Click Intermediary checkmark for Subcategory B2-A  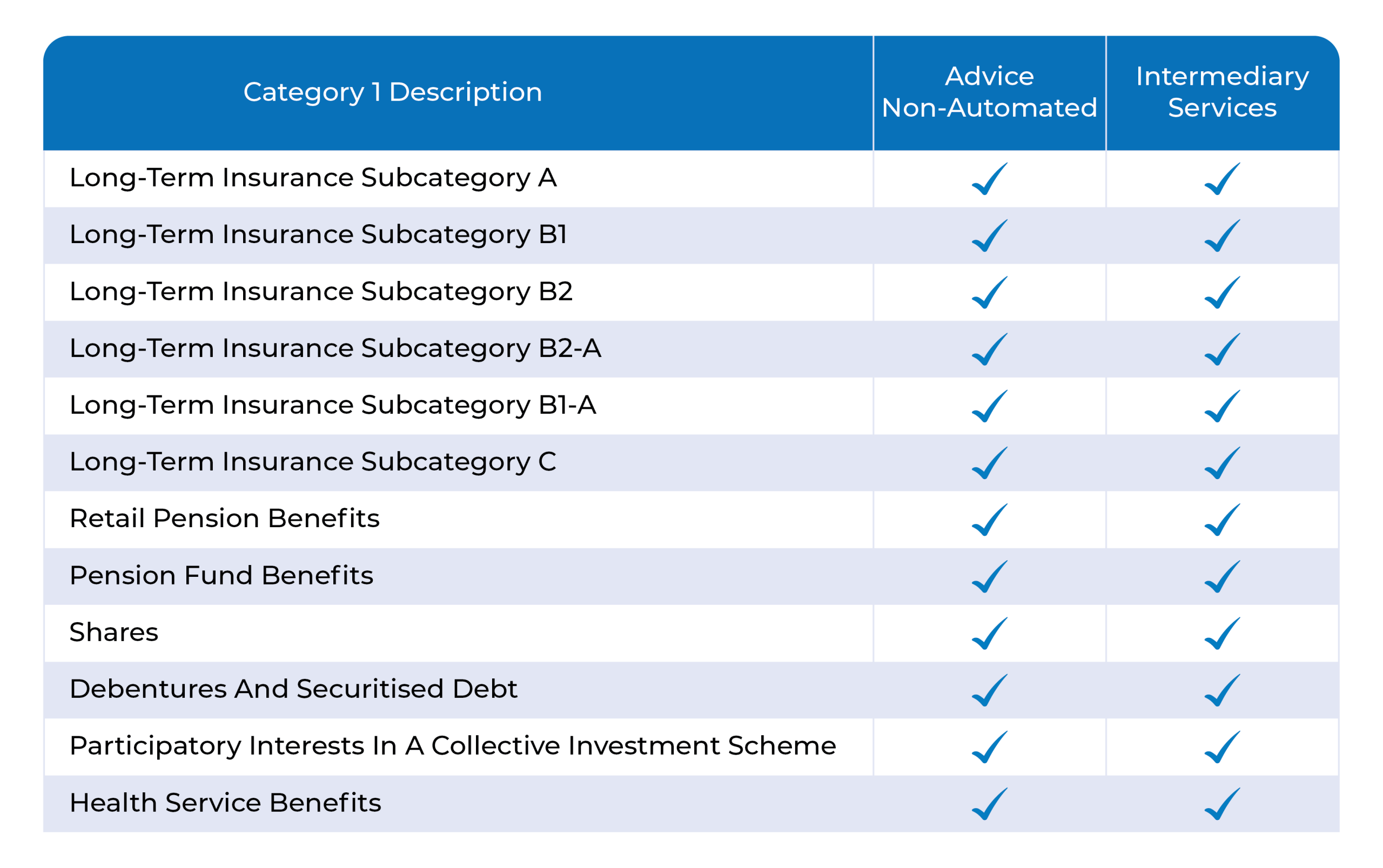tap(1221, 349)
